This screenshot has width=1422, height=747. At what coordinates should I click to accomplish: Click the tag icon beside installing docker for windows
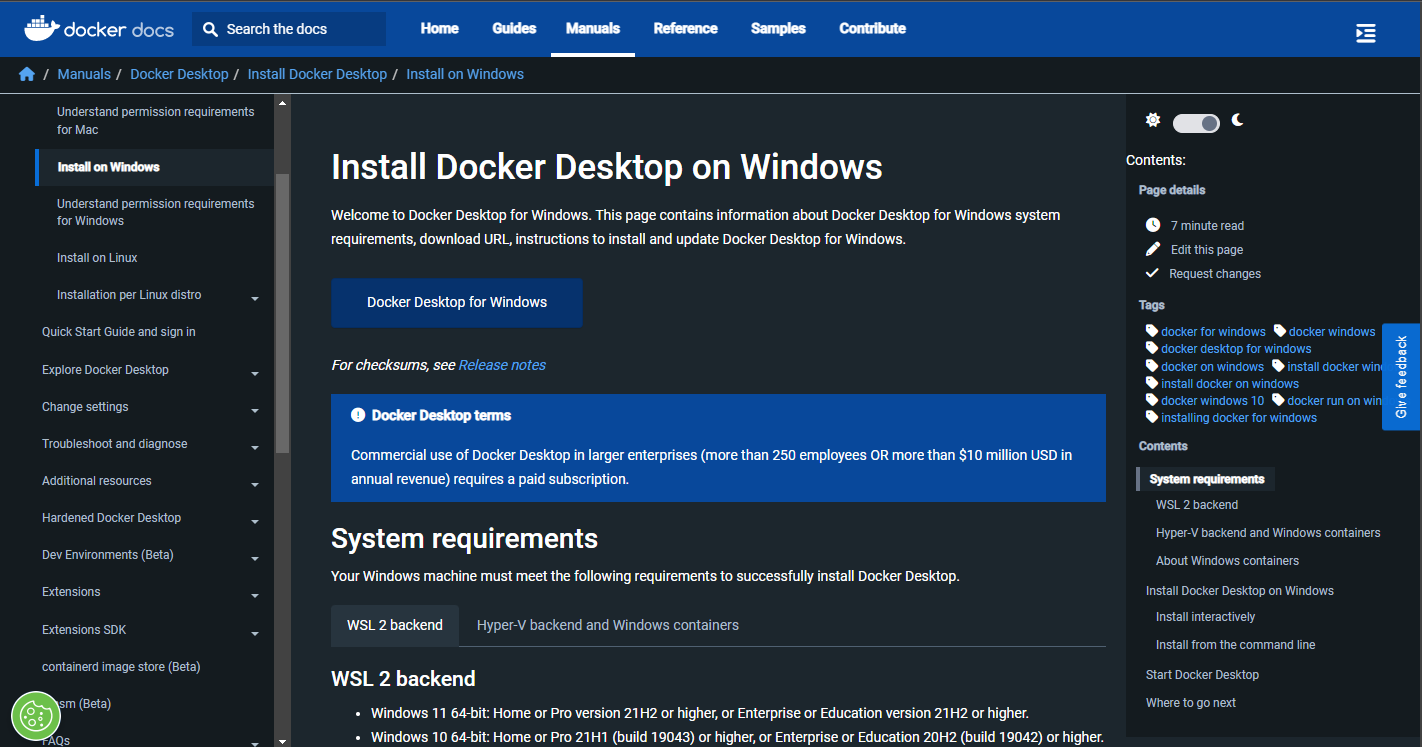(1152, 417)
